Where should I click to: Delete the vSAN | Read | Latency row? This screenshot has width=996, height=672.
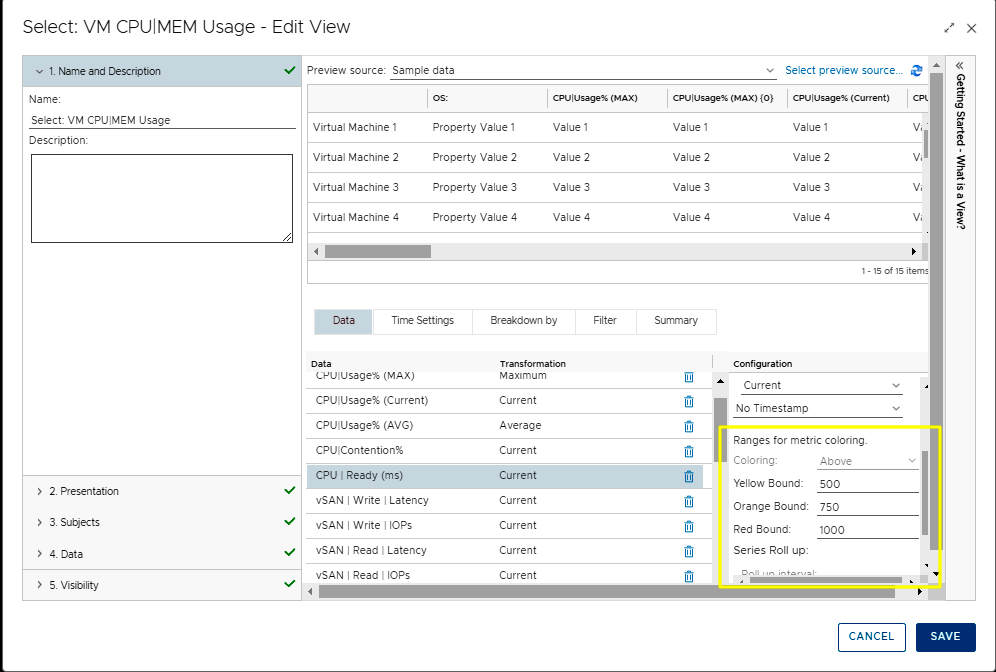point(688,551)
